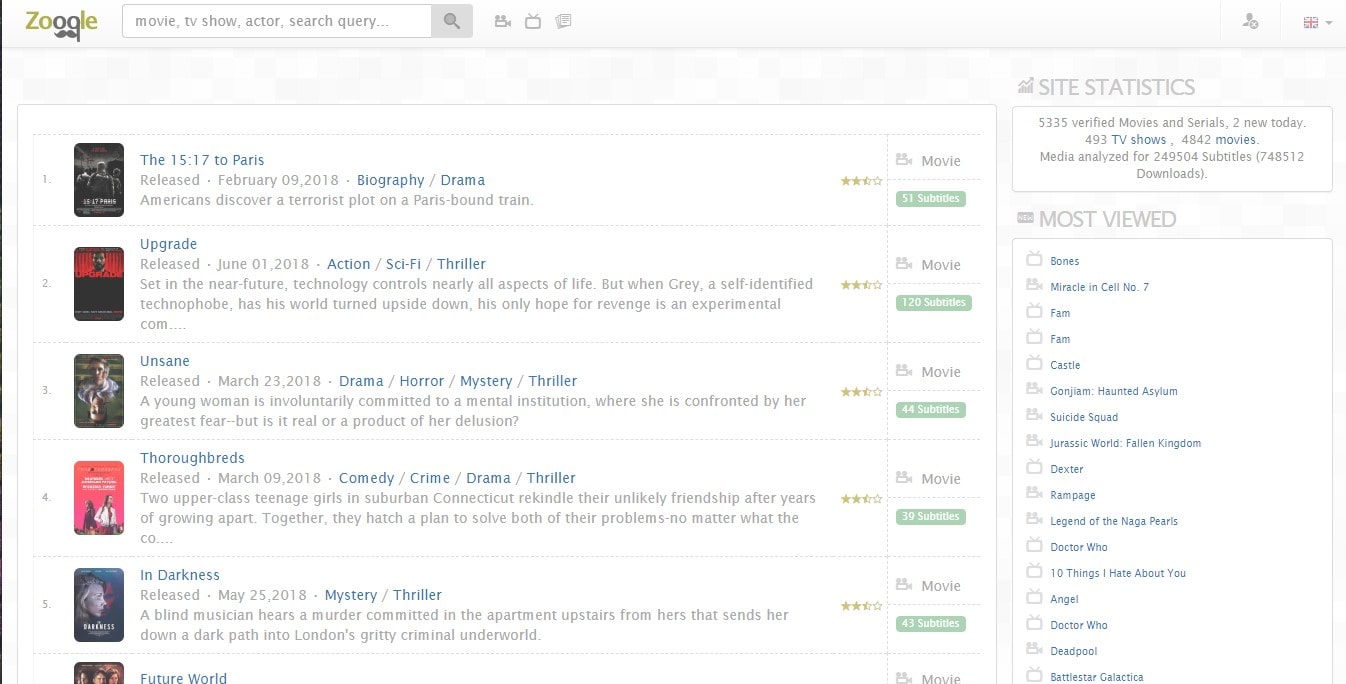Viewport: 1346px width, 684px height.
Task: Open the Thoroughbreds title link
Action: click(192, 458)
